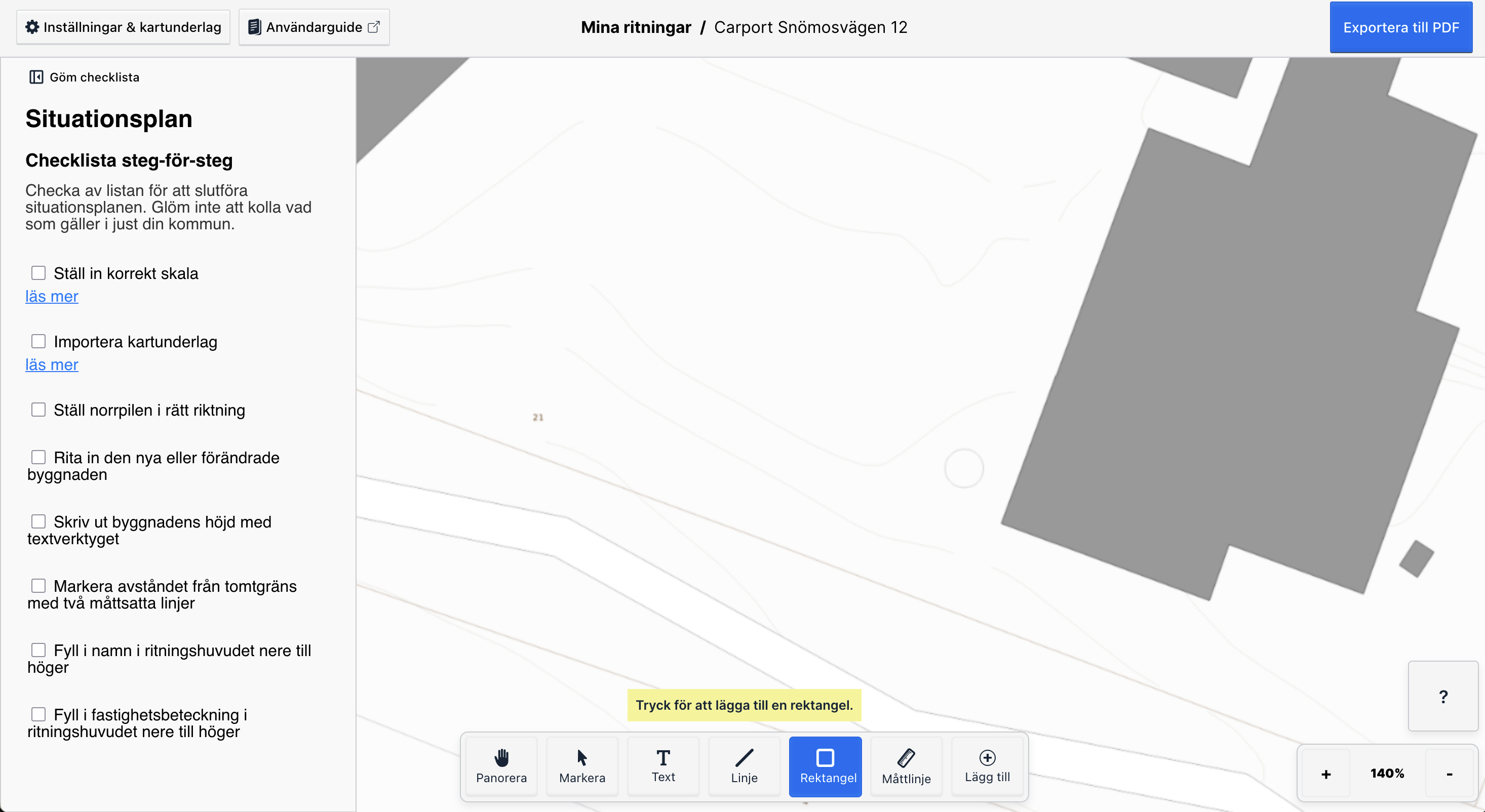Hide the checklist panel with Göm checklista
The width and height of the screenshot is (1485, 812).
tap(84, 77)
